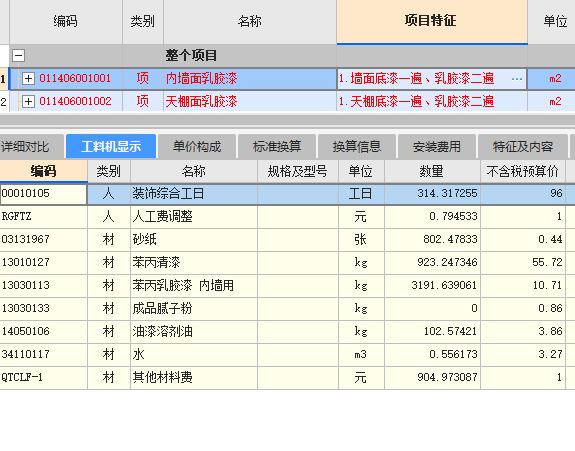Image resolution: width=575 pixels, height=451 pixels.
Task: Select row number 2 header
Action: pyautogui.click(x=4, y=101)
